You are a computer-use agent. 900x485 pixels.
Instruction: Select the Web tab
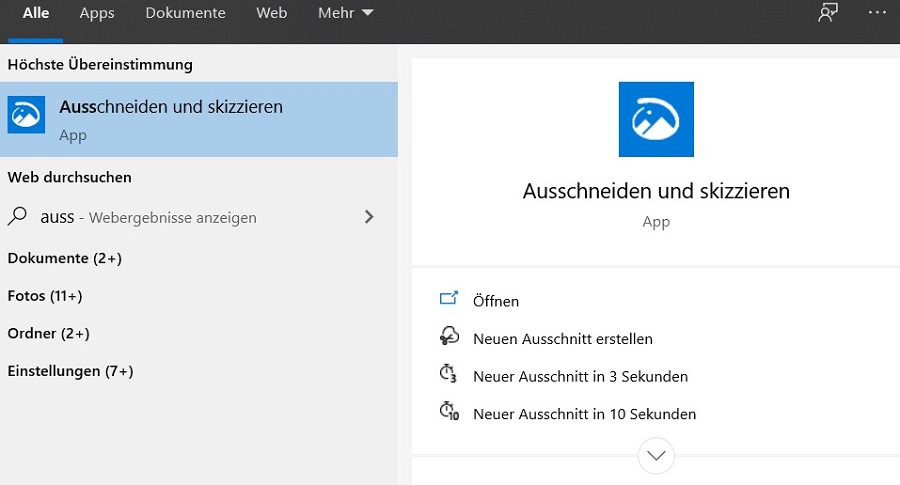pos(271,13)
